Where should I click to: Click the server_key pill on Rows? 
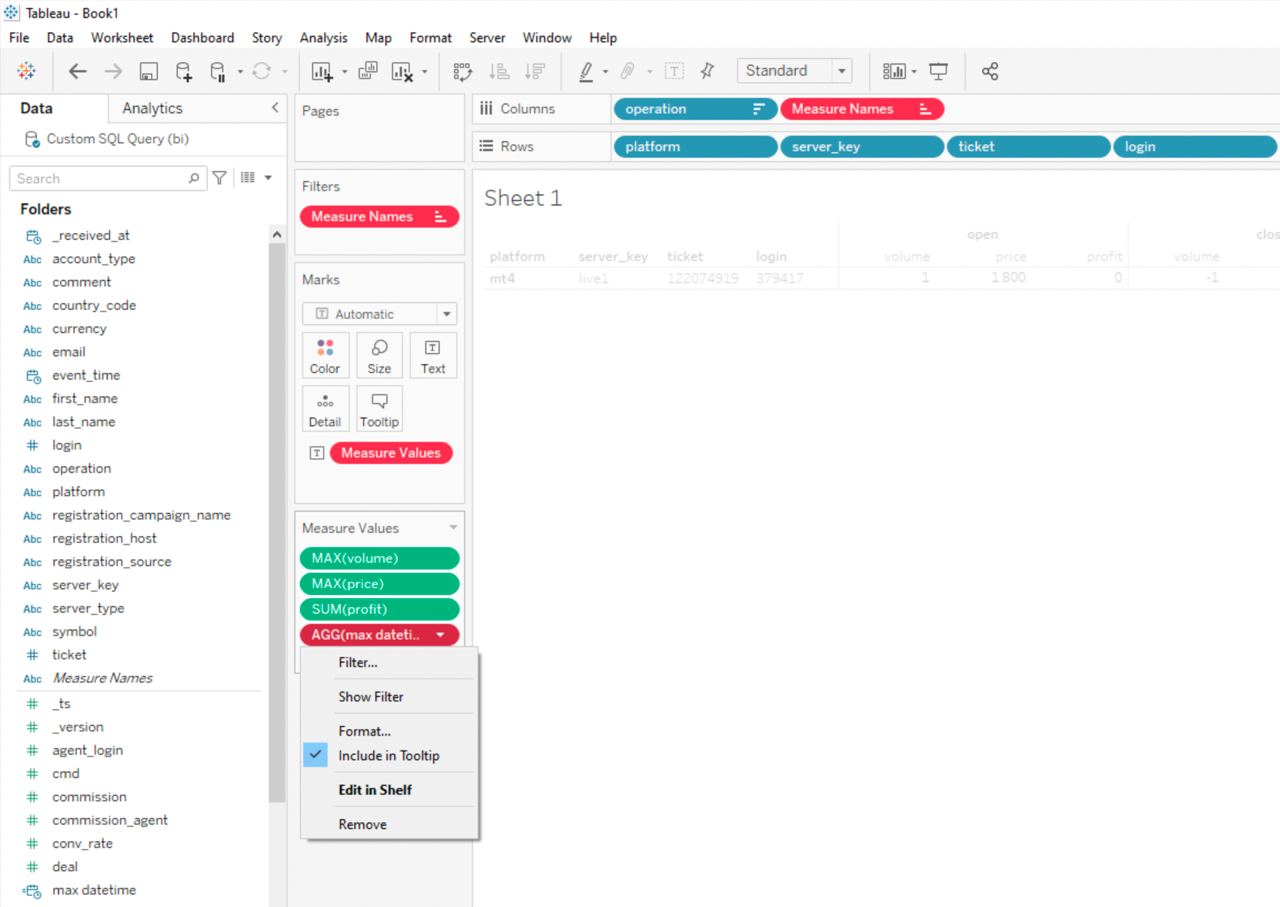[862, 146]
